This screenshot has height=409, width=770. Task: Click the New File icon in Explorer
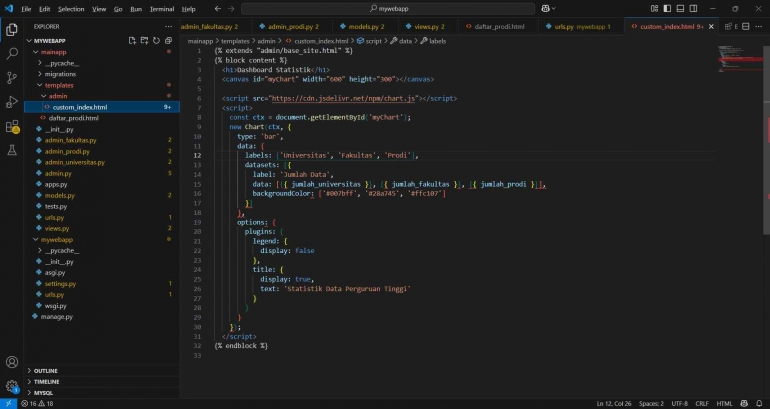132,41
